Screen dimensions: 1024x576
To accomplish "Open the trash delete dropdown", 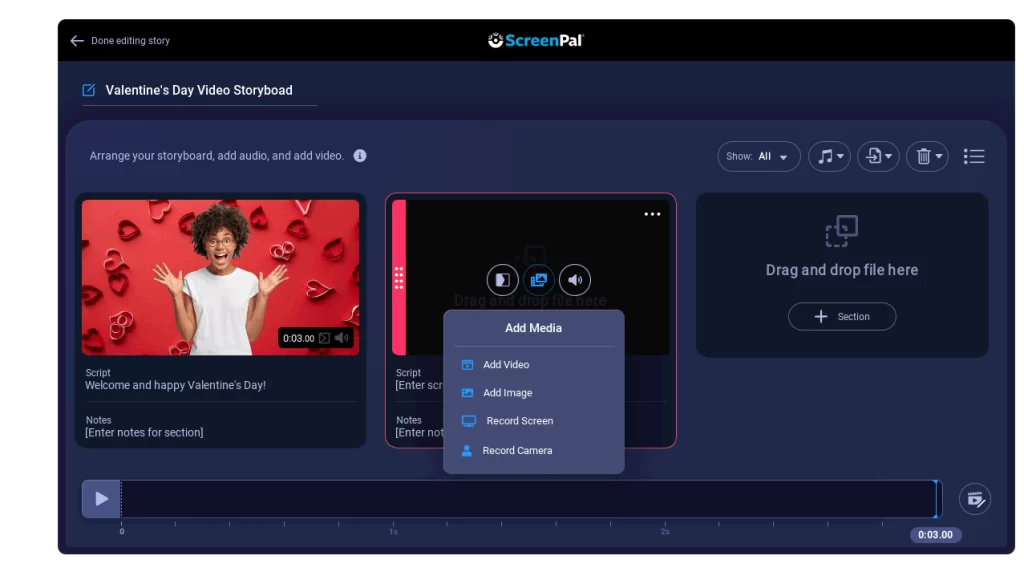I will pos(927,157).
